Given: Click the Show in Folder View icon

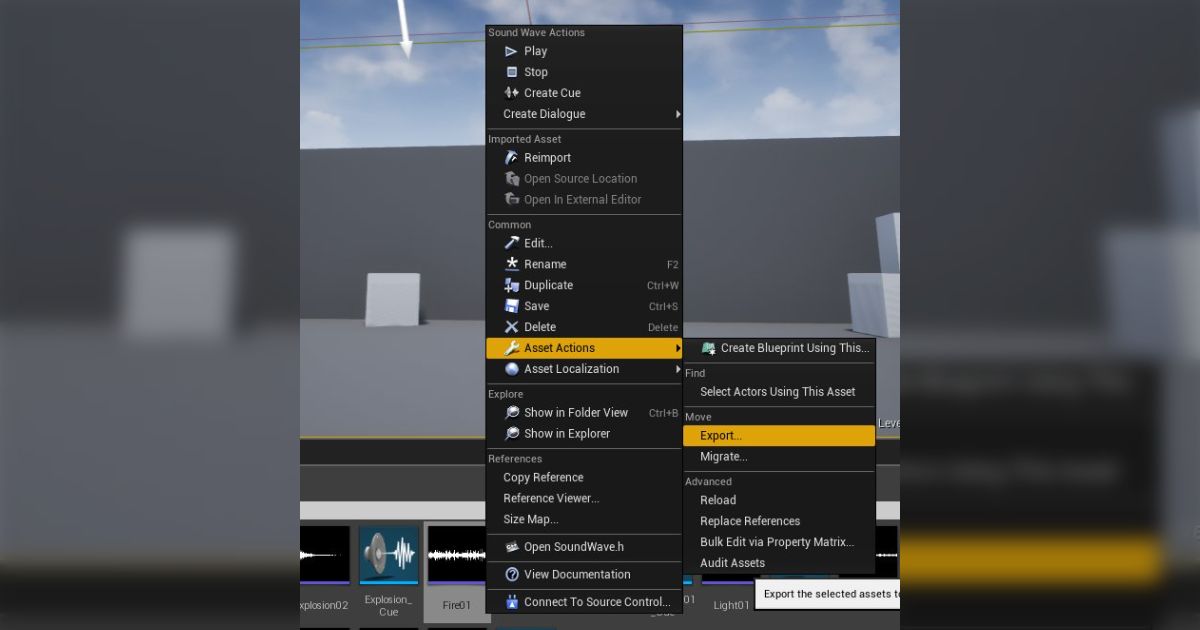Looking at the screenshot, I should tap(512, 412).
